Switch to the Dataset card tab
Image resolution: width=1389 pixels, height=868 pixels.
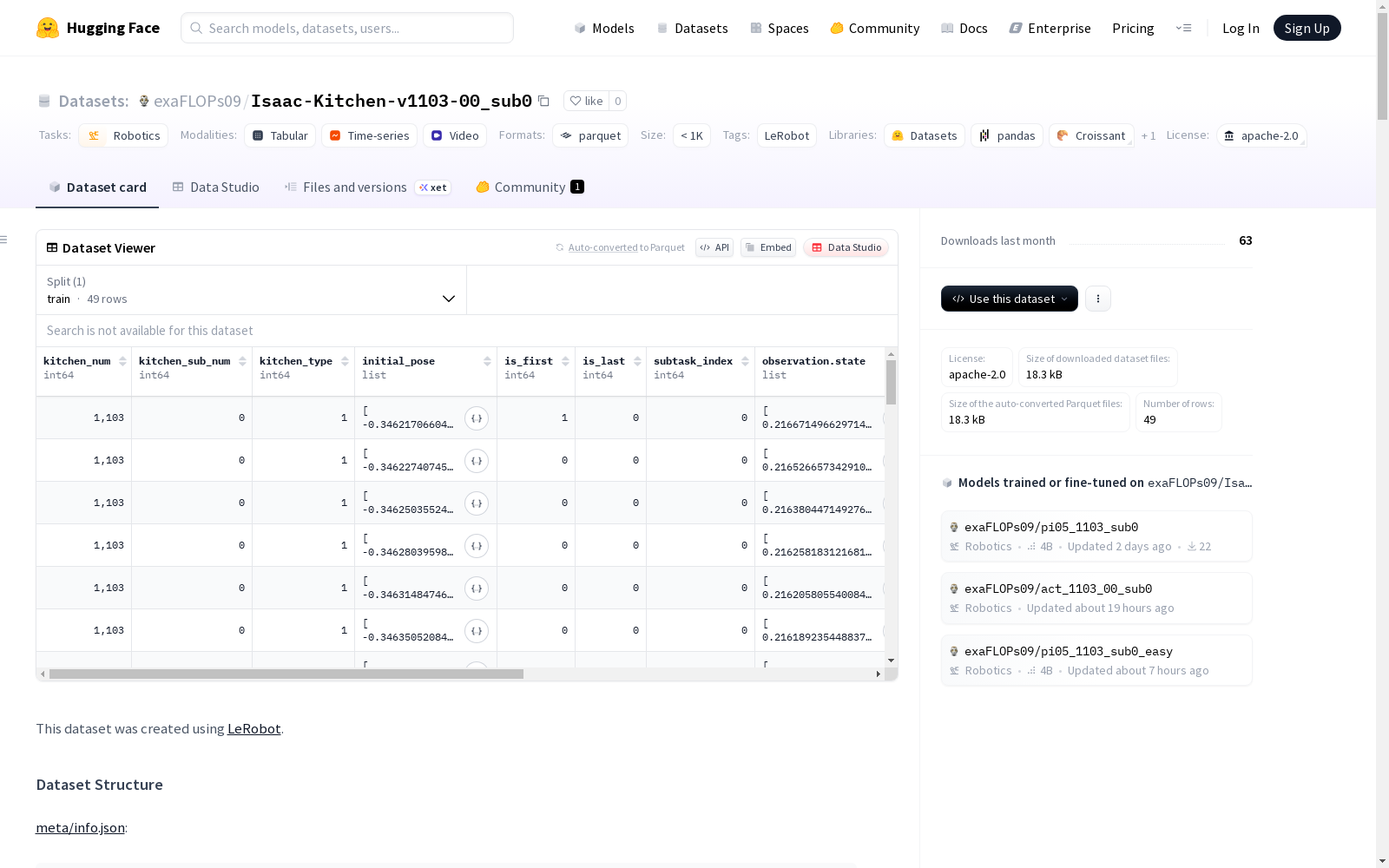pyautogui.click(x=97, y=187)
